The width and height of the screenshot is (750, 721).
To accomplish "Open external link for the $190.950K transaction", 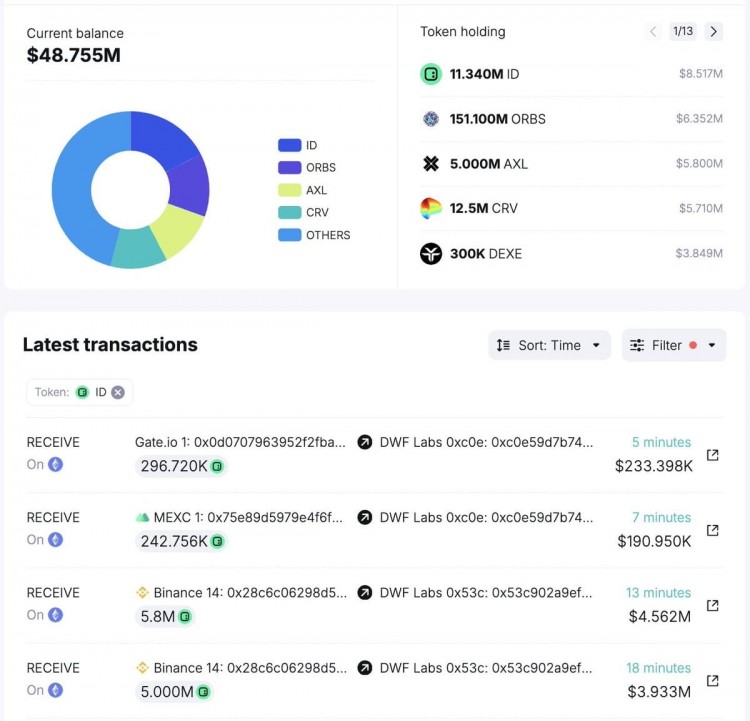I will (x=712, y=530).
